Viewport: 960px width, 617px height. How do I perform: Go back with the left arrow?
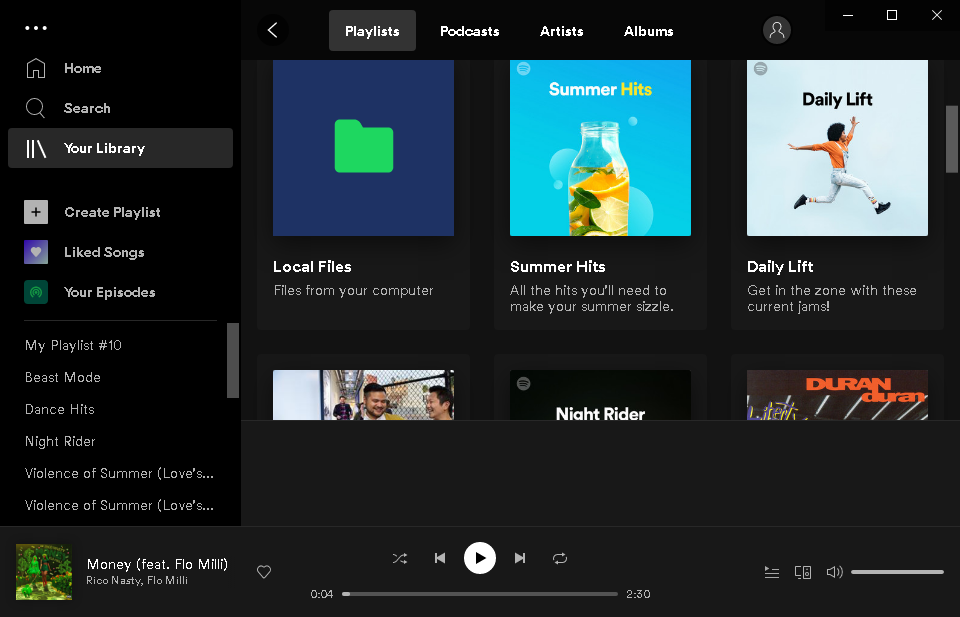272,30
